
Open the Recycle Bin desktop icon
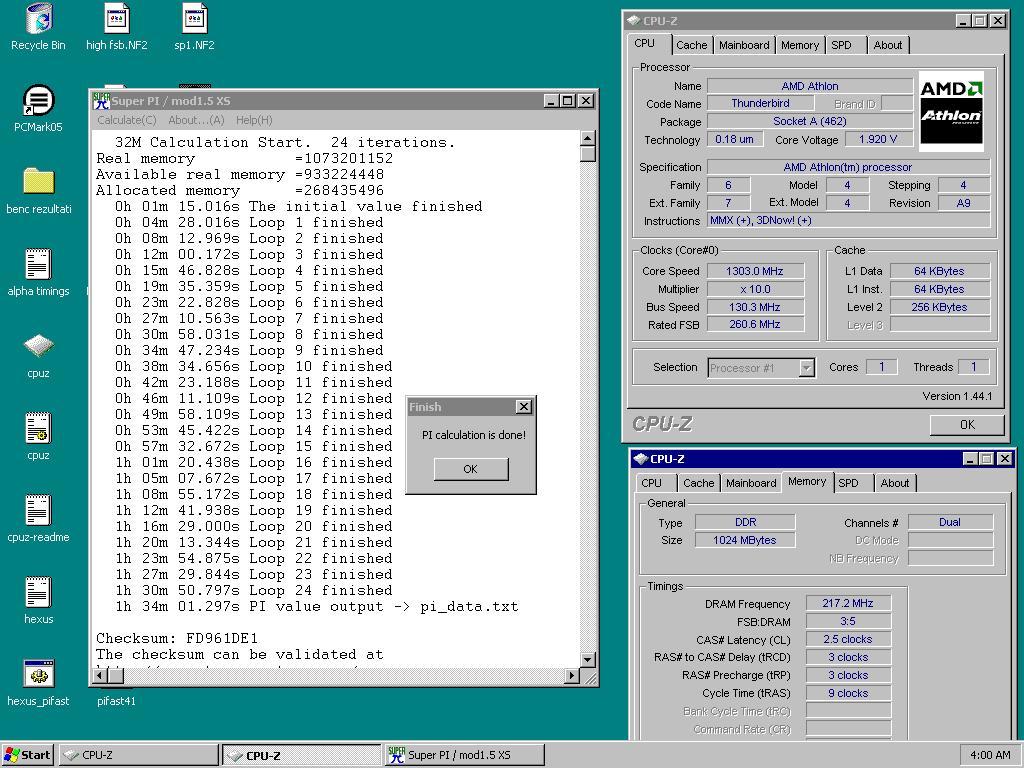39,20
